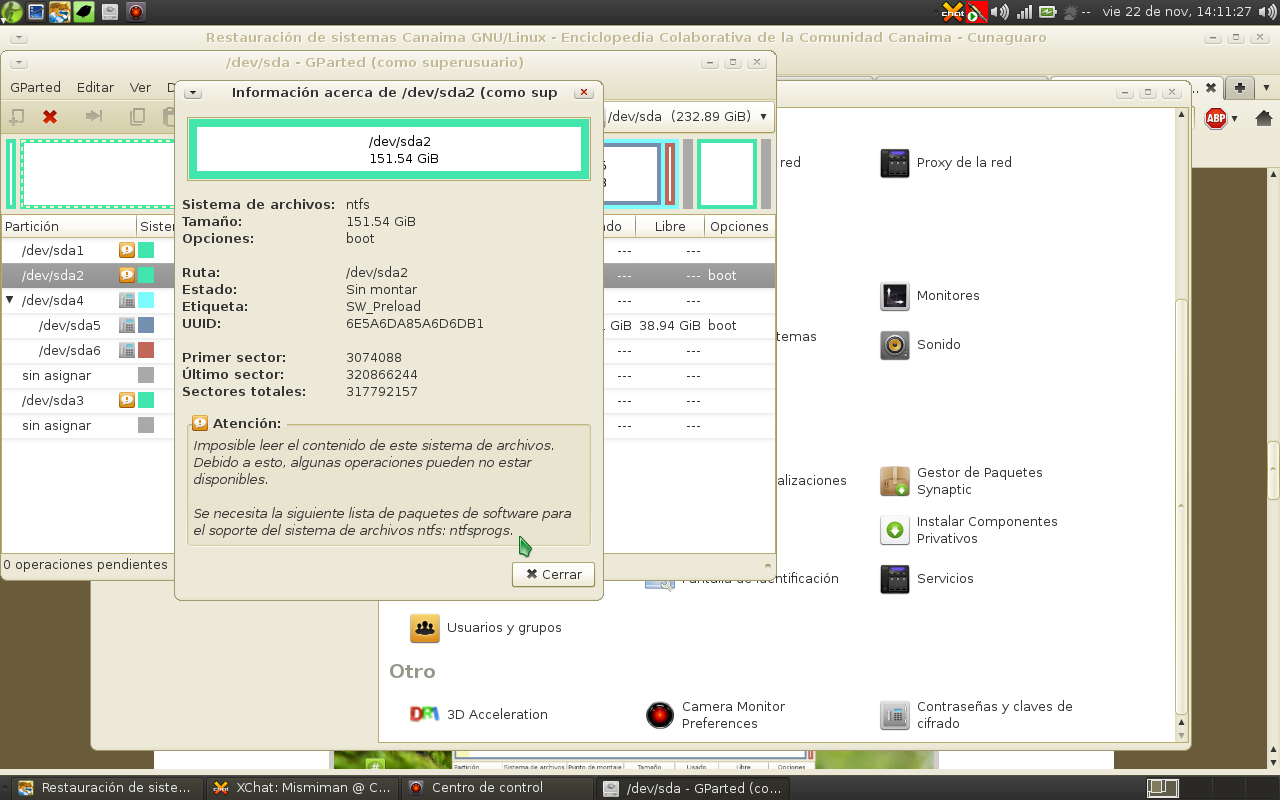
Task: Collapse the /dev/sda4 extended partition tree
Action: [x=10, y=300]
